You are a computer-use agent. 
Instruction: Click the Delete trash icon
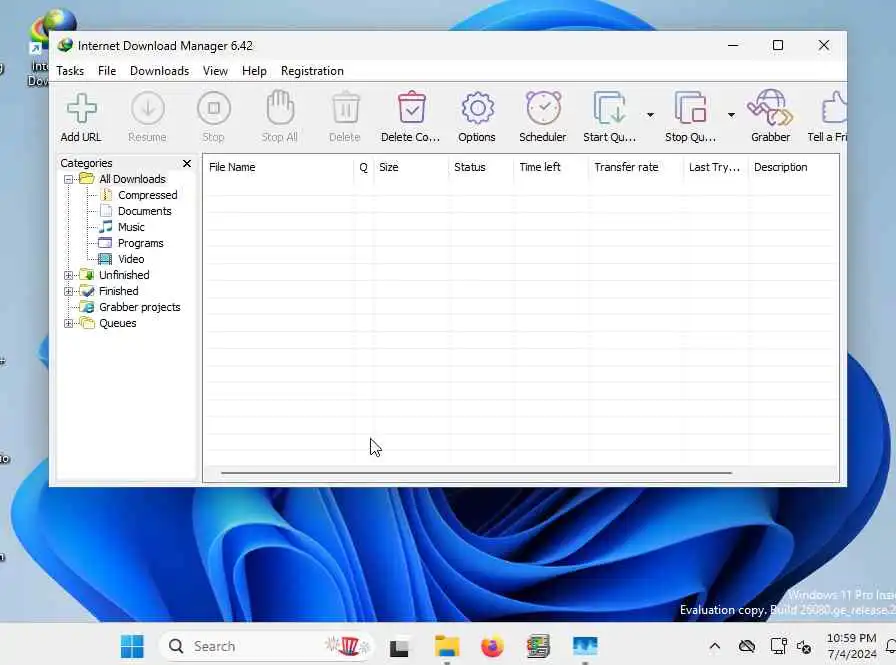[x=346, y=107]
